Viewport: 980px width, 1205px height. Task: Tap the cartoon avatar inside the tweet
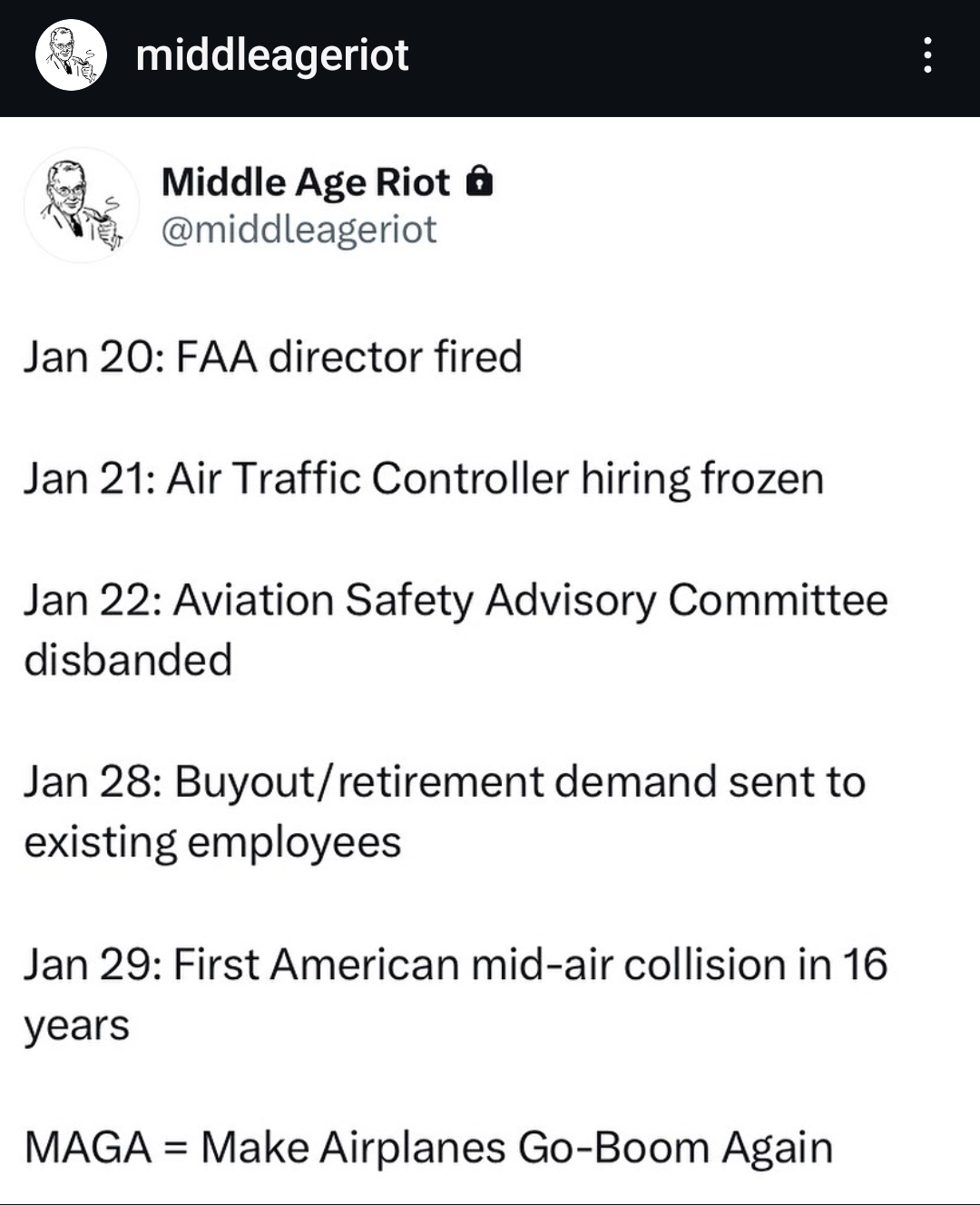pyautogui.click(x=82, y=206)
